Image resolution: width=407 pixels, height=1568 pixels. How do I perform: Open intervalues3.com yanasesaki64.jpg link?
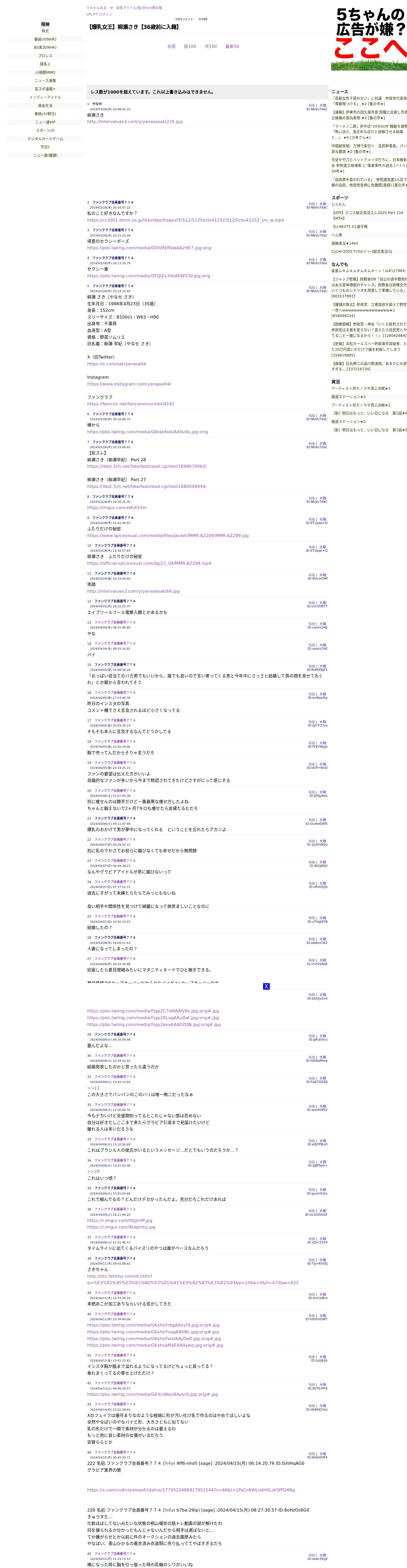[133, 591]
